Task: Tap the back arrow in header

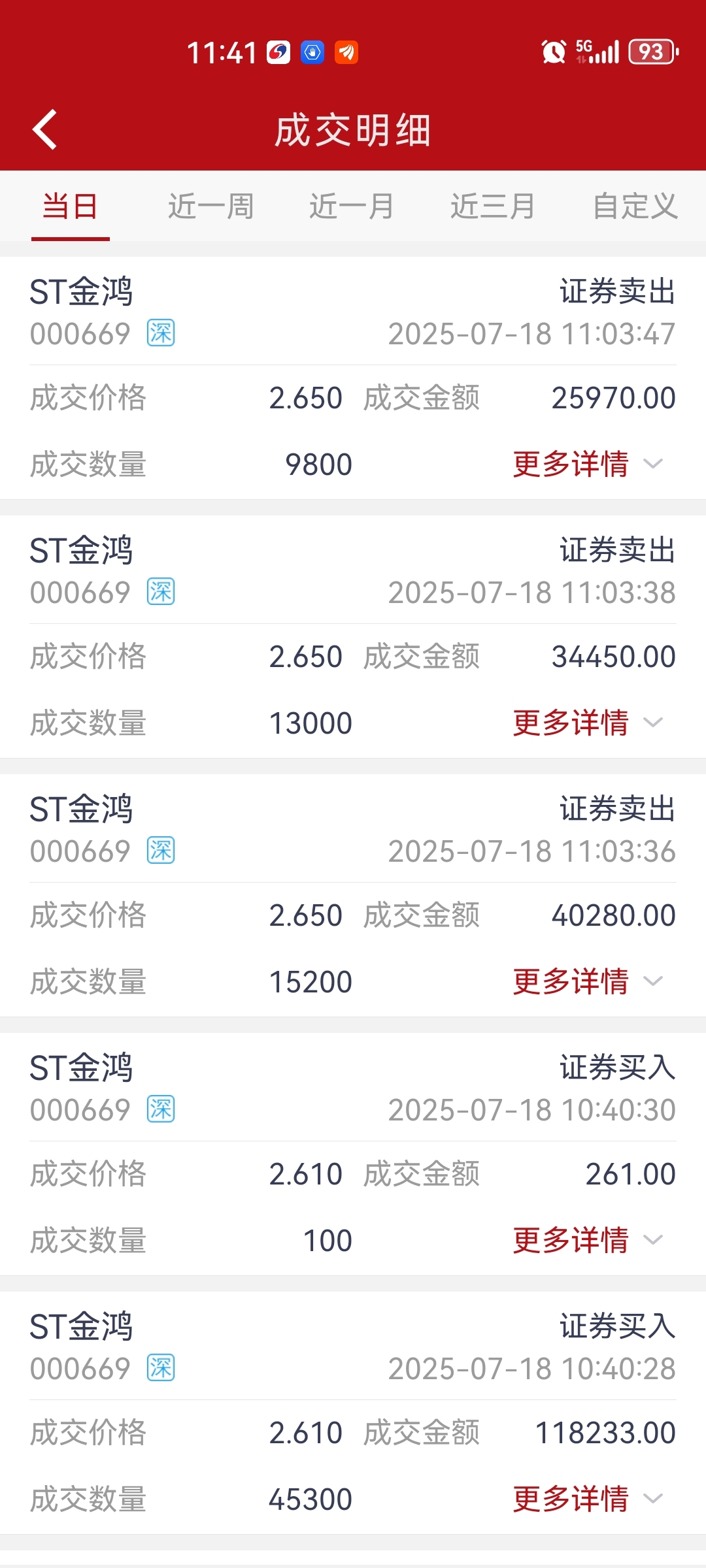Action: (44, 129)
